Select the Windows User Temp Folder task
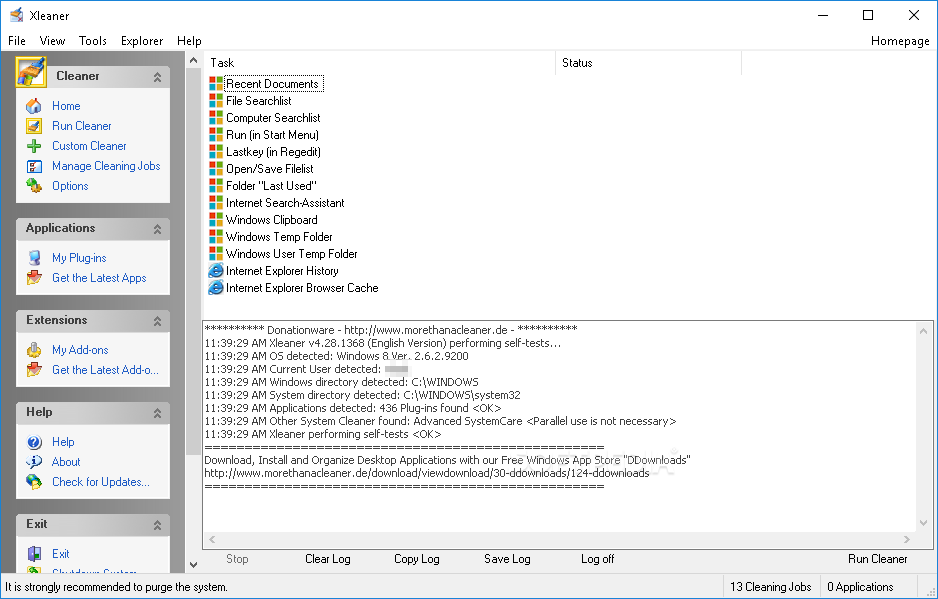The image size is (938, 599). coord(291,254)
